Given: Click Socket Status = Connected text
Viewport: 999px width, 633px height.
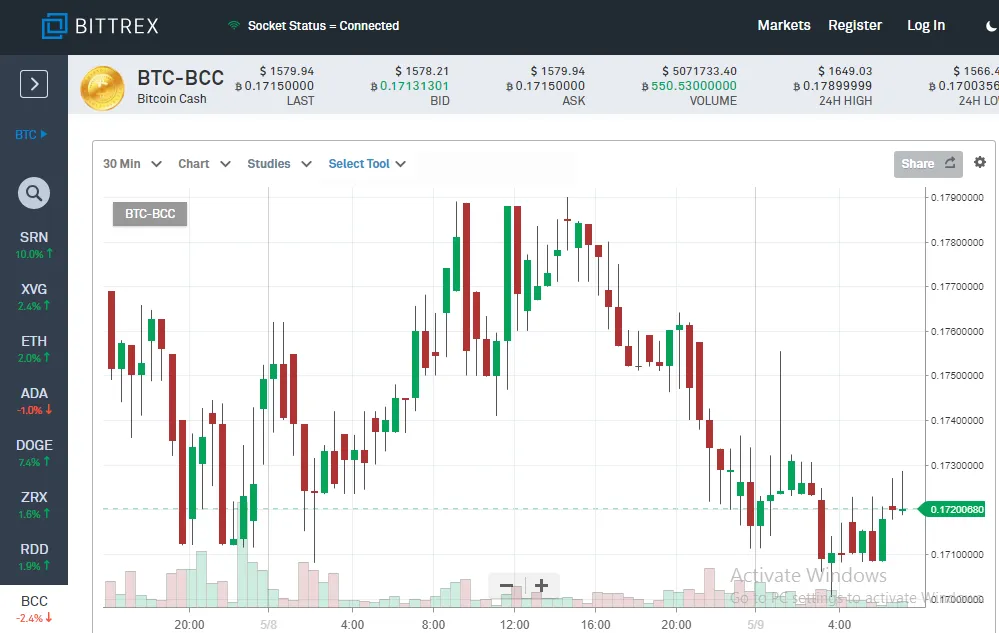Looking at the screenshot, I should click(323, 25).
